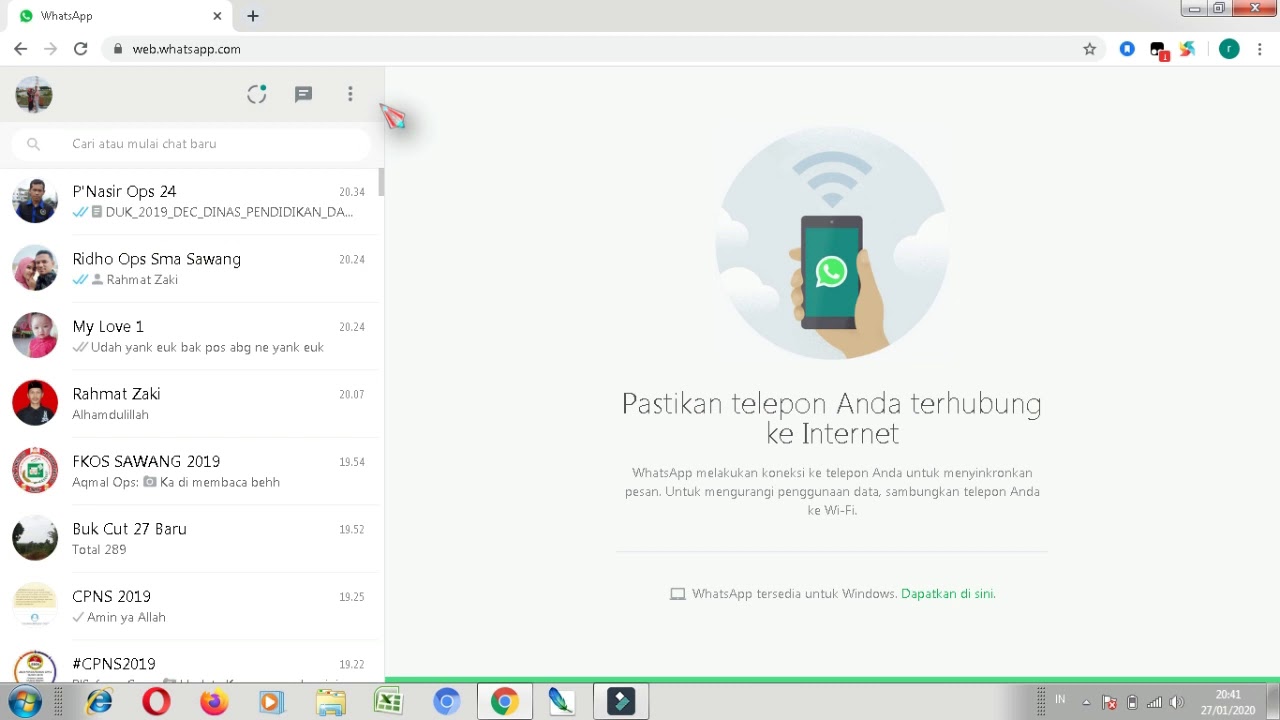Click the search chat input field
Image resolution: width=1280 pixels, height=720 pixels.
point(192,144)
